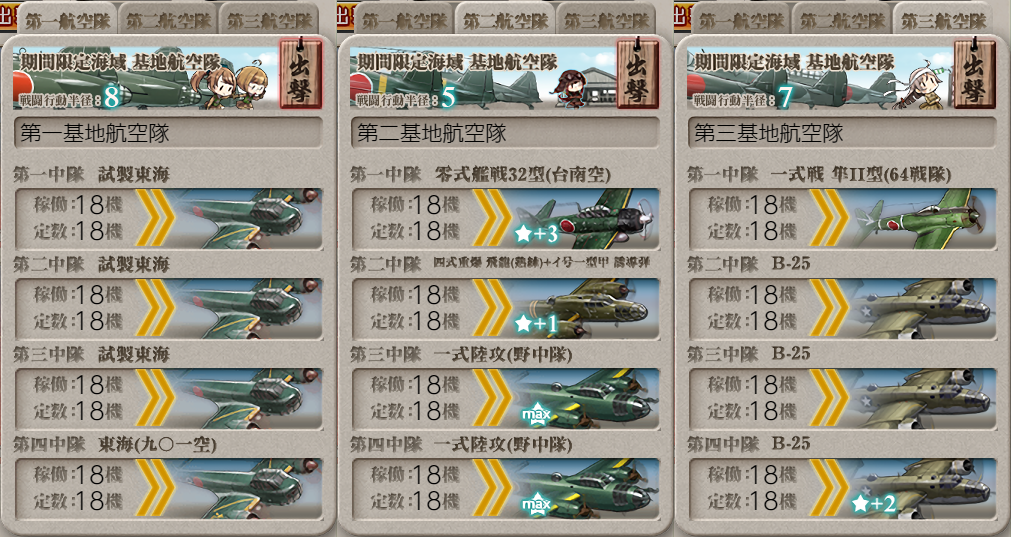The image size is (1011, 537).
Task: Open the 第三航空隊 tab above 第二基地航空隊 panel
Action: coord(607,21)
